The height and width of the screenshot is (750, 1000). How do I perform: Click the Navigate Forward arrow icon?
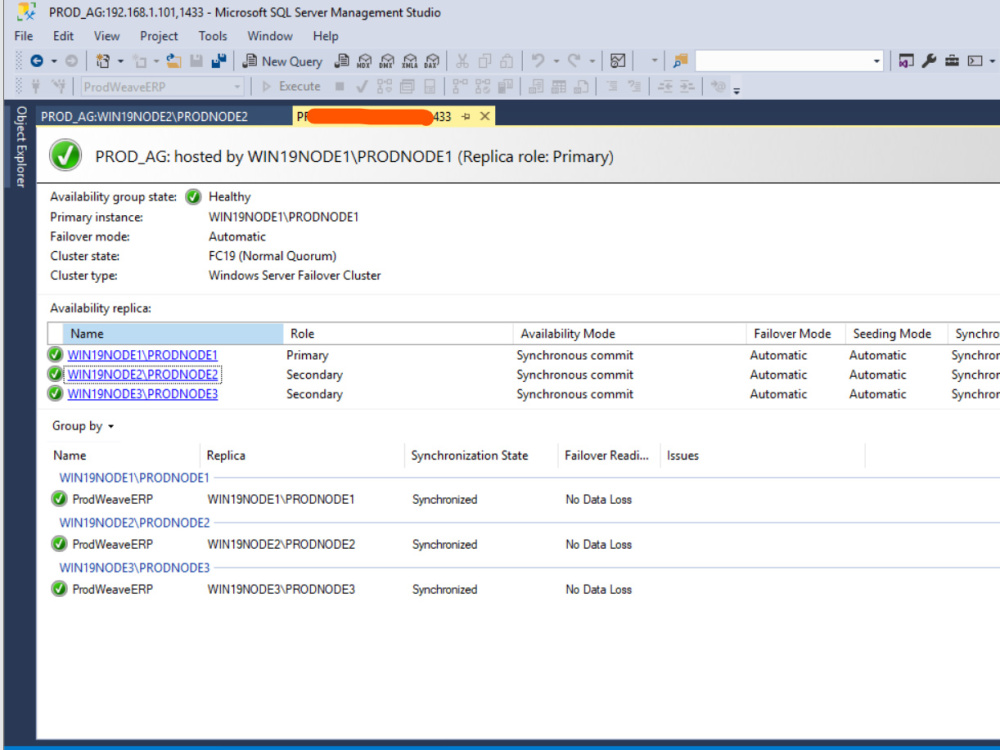pos(71,61)
